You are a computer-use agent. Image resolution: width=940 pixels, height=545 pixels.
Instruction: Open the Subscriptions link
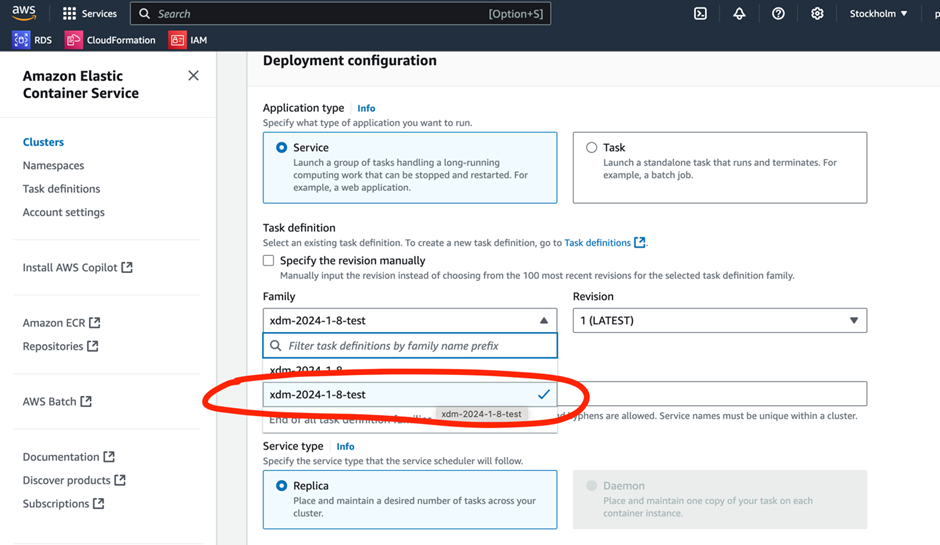click(56, 504)
